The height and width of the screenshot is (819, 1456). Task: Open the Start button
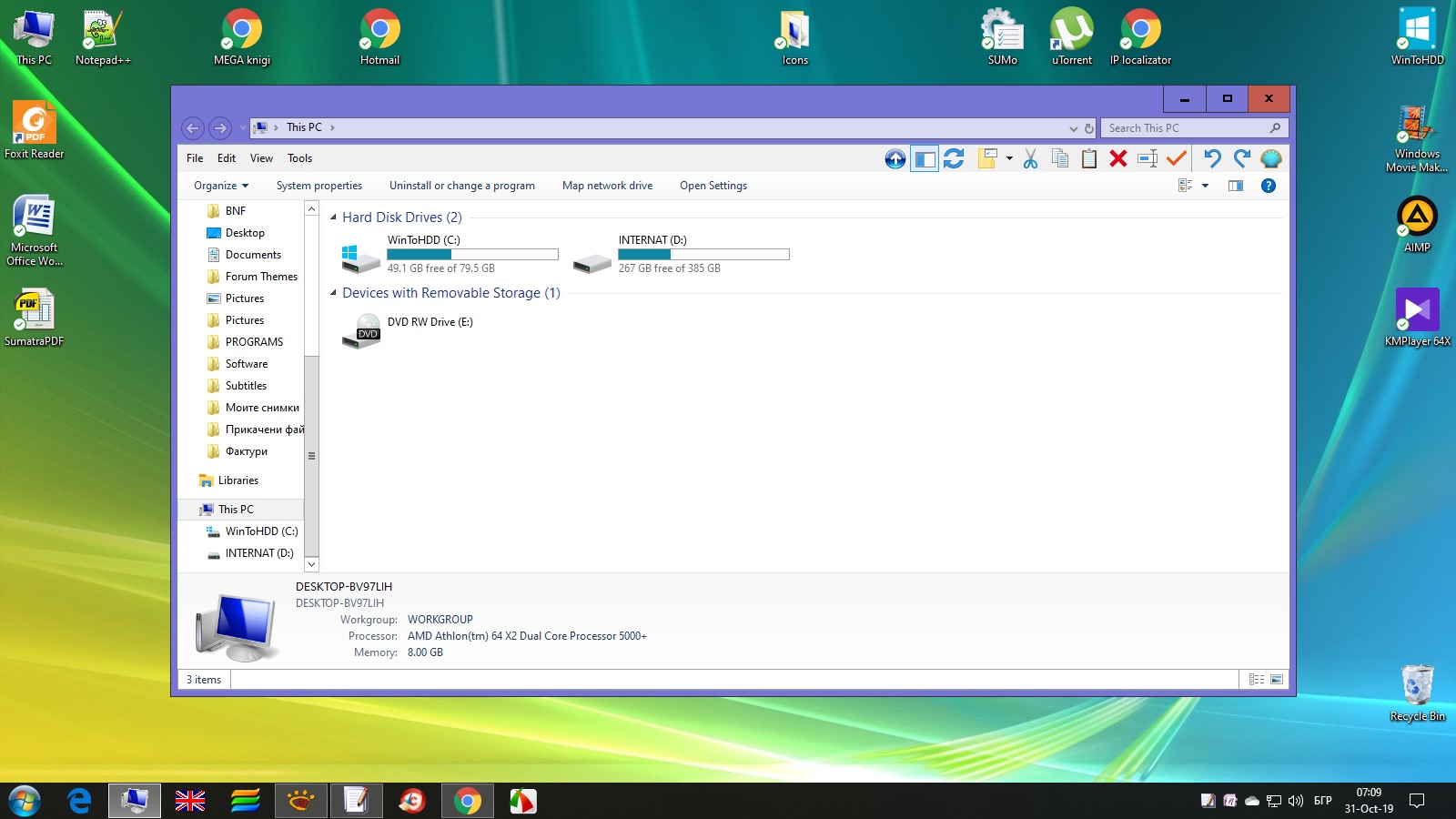pyautogui.click(x=25, y=801)
